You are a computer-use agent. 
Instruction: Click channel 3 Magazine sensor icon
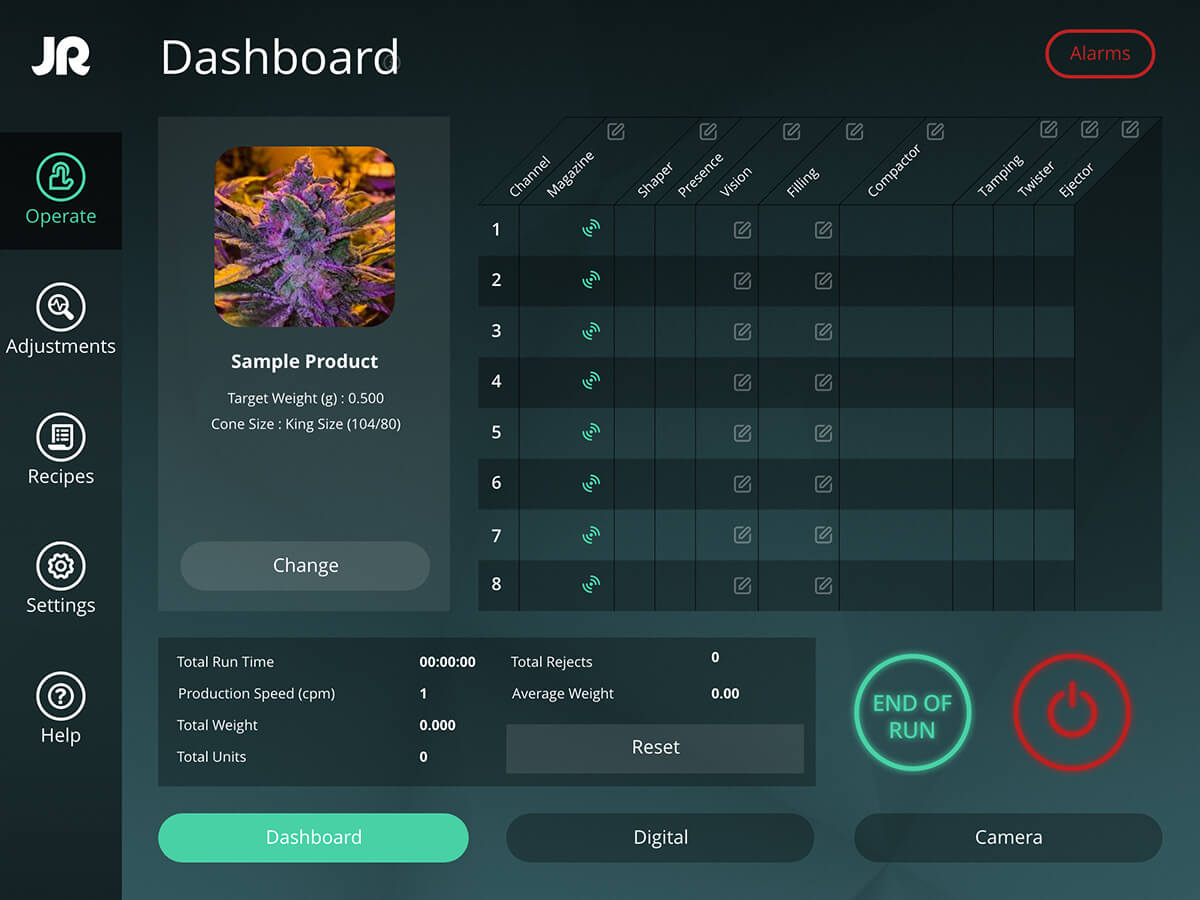591,330
